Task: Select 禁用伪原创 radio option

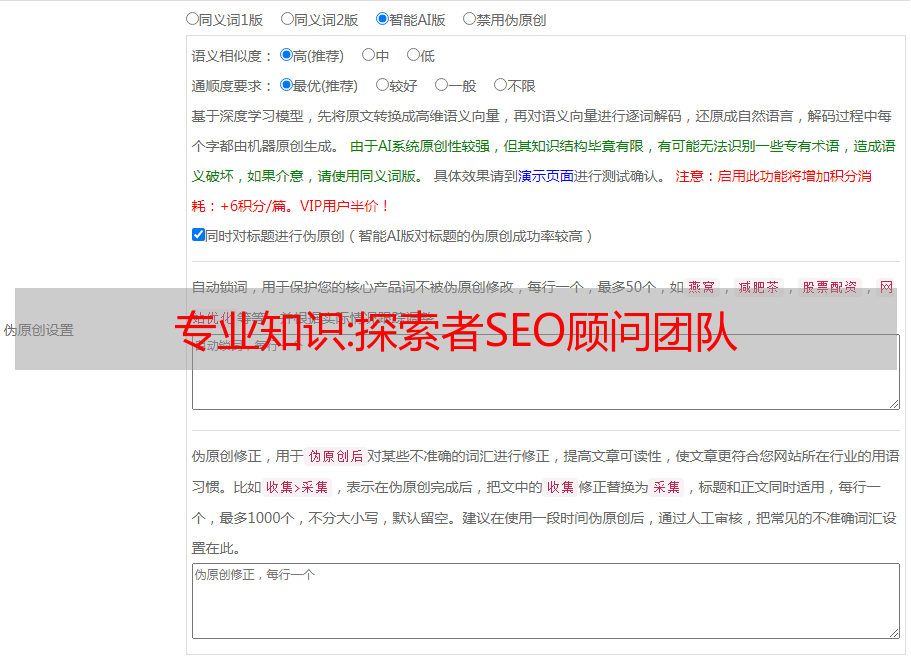Action: coord(469,19)
